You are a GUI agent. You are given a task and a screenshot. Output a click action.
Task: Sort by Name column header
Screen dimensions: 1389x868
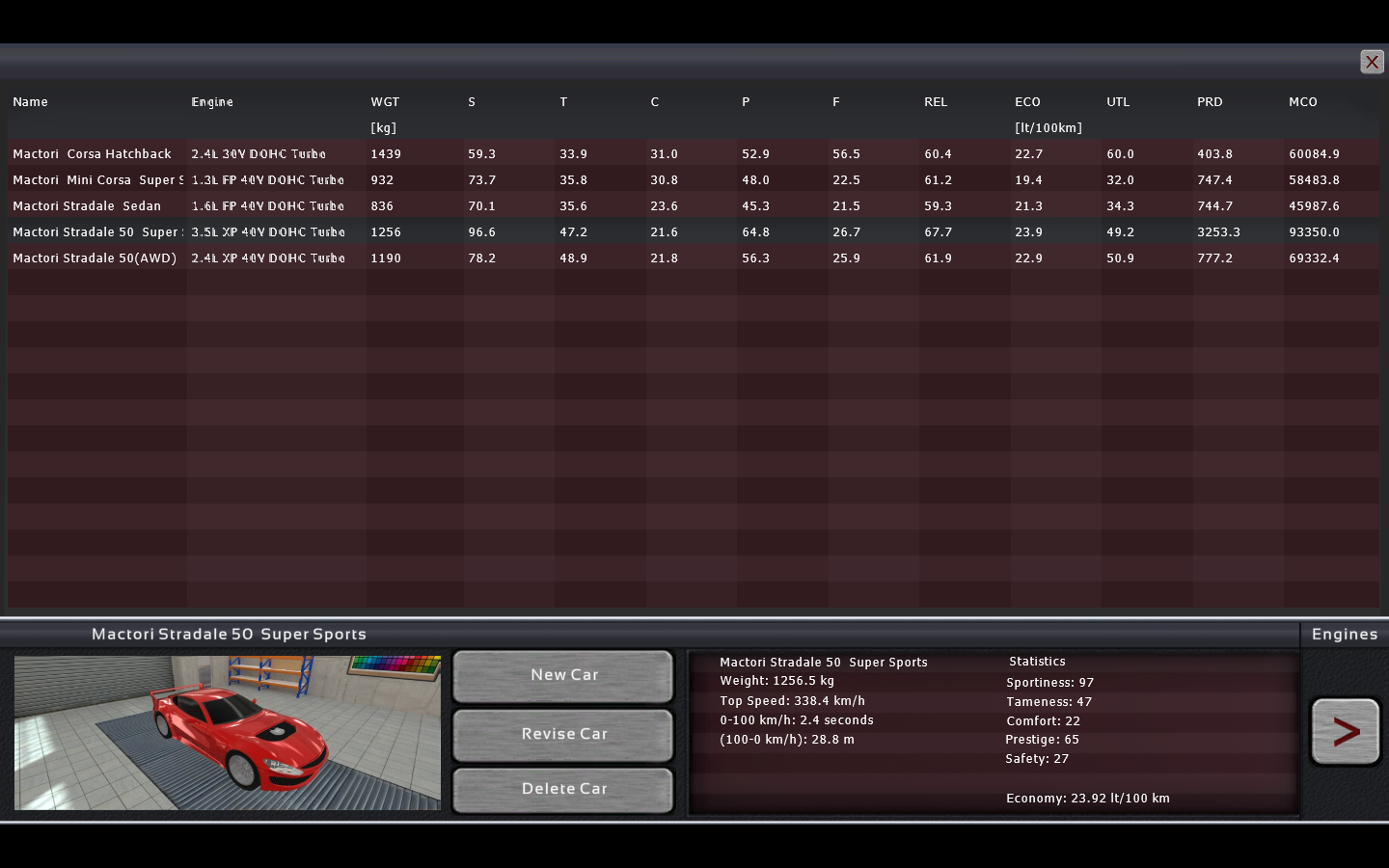coord(31,102)
